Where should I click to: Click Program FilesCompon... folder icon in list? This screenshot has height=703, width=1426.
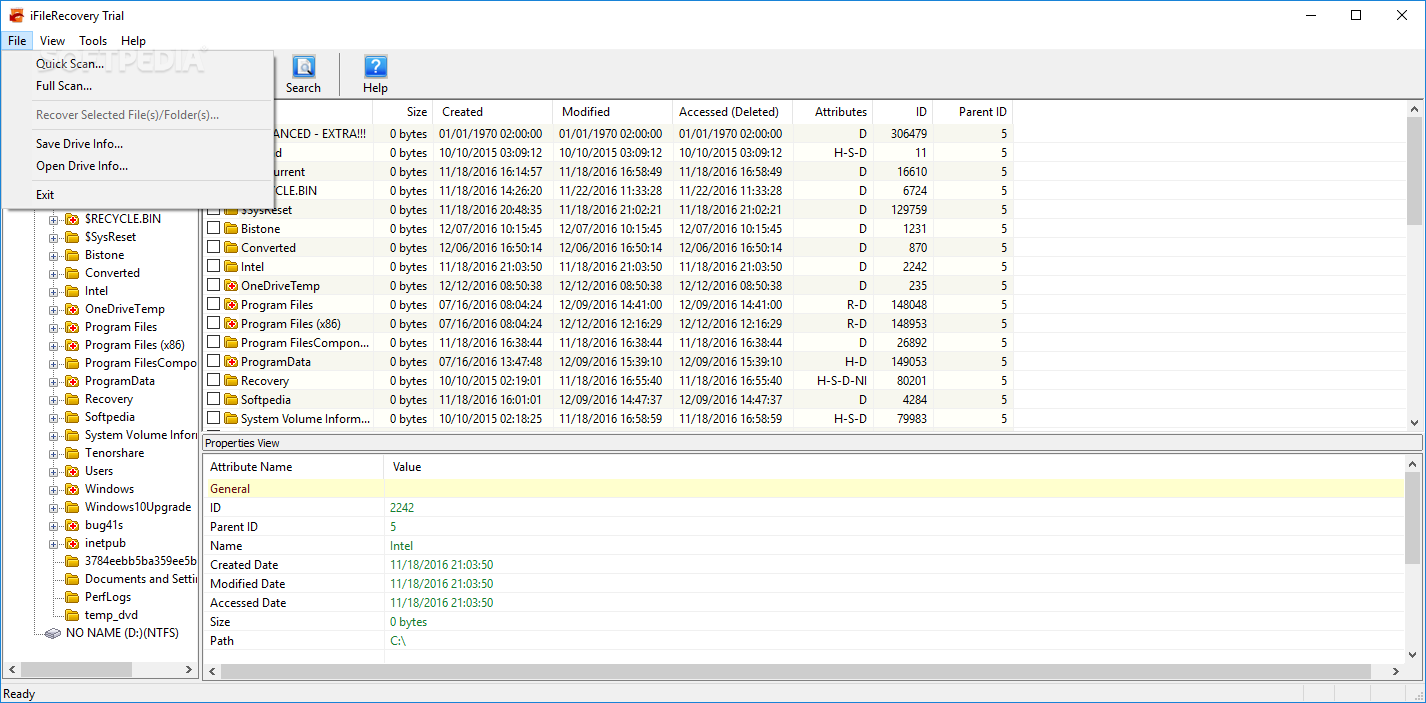[x=230, y=343]
